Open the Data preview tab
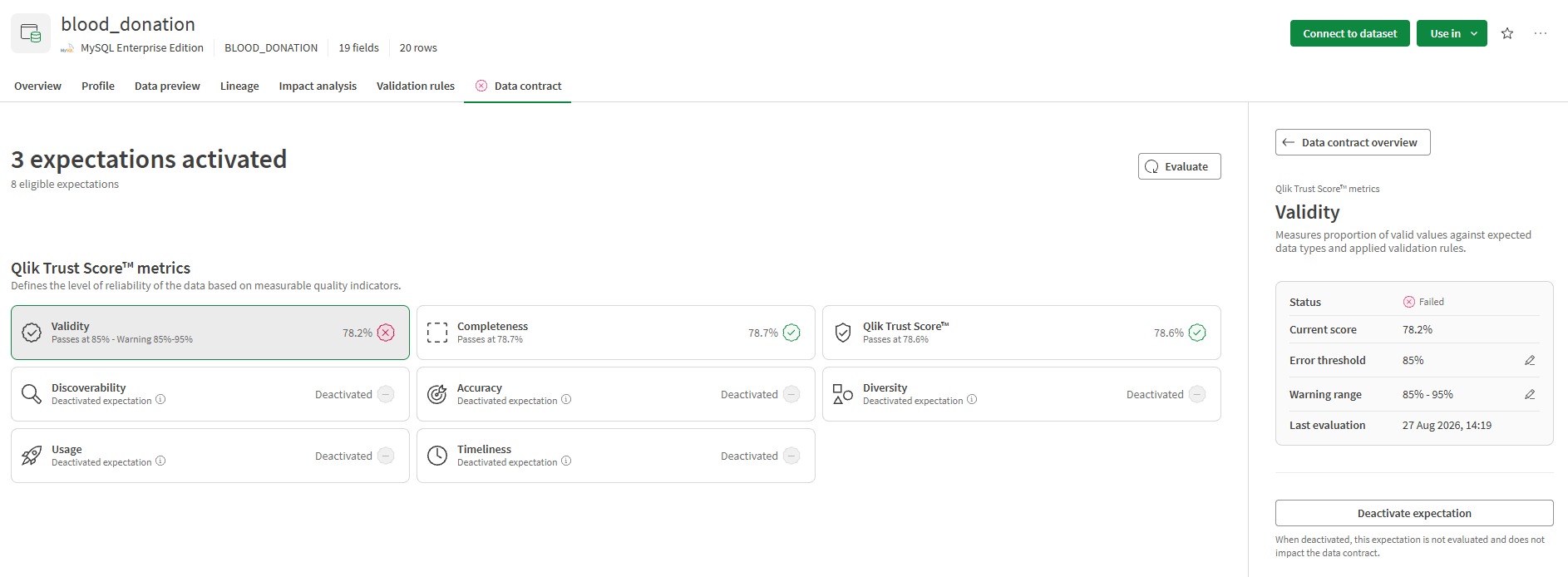 point(167,86)
